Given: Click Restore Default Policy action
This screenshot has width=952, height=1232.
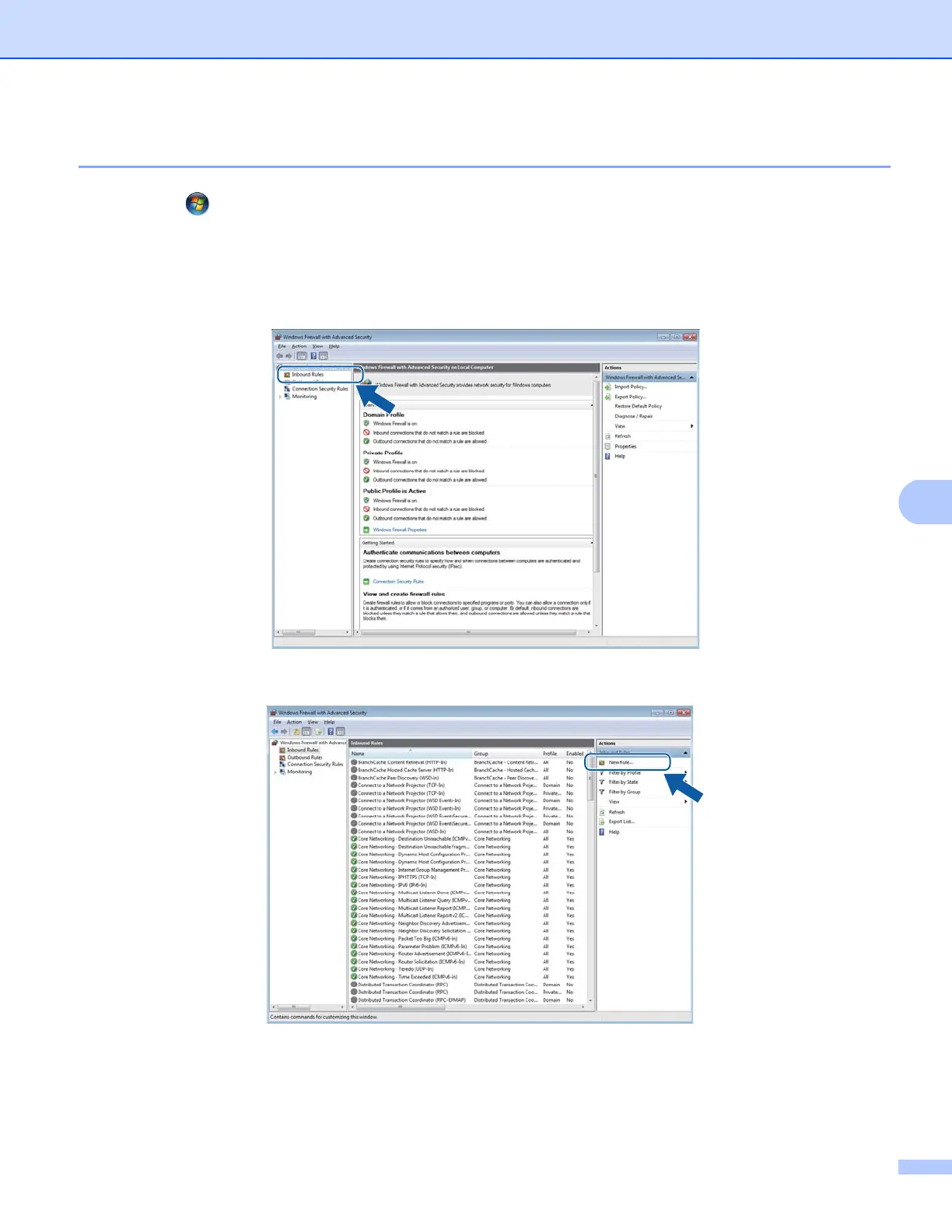Looking at the screenshot, I should (x=638, y=406).
